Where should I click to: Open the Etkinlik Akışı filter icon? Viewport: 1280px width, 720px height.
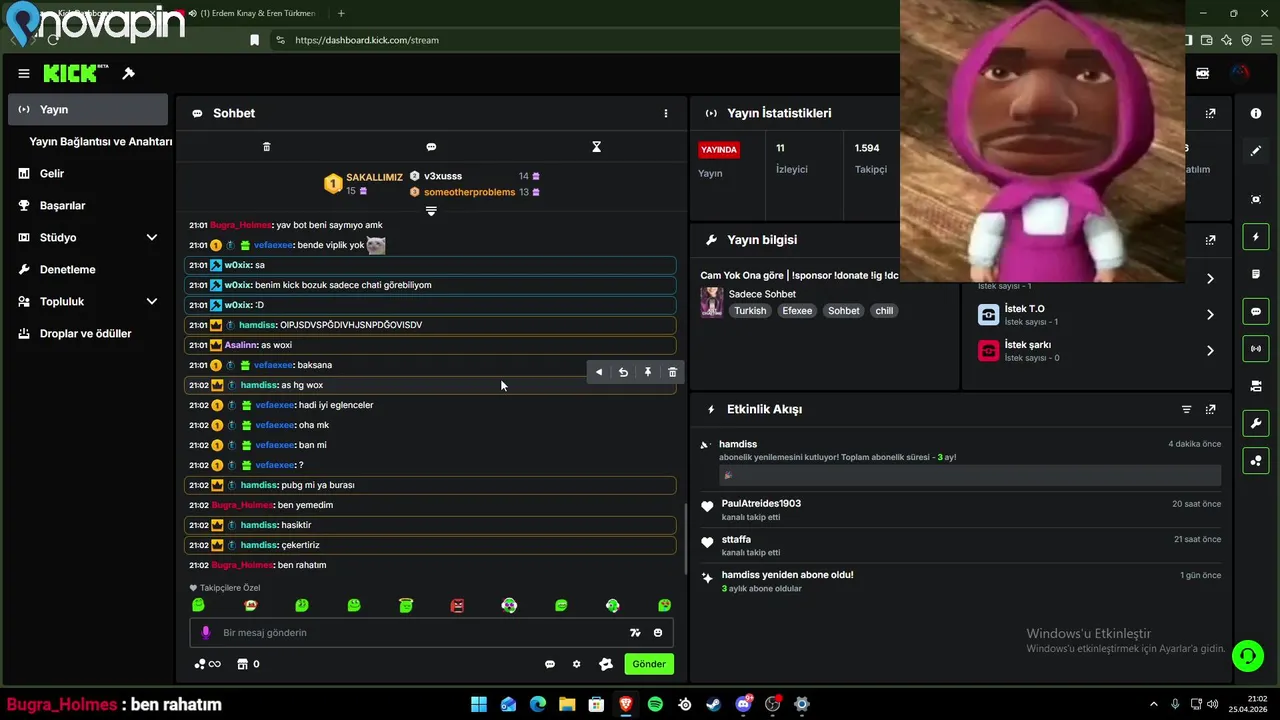[x=1186, y=409]
